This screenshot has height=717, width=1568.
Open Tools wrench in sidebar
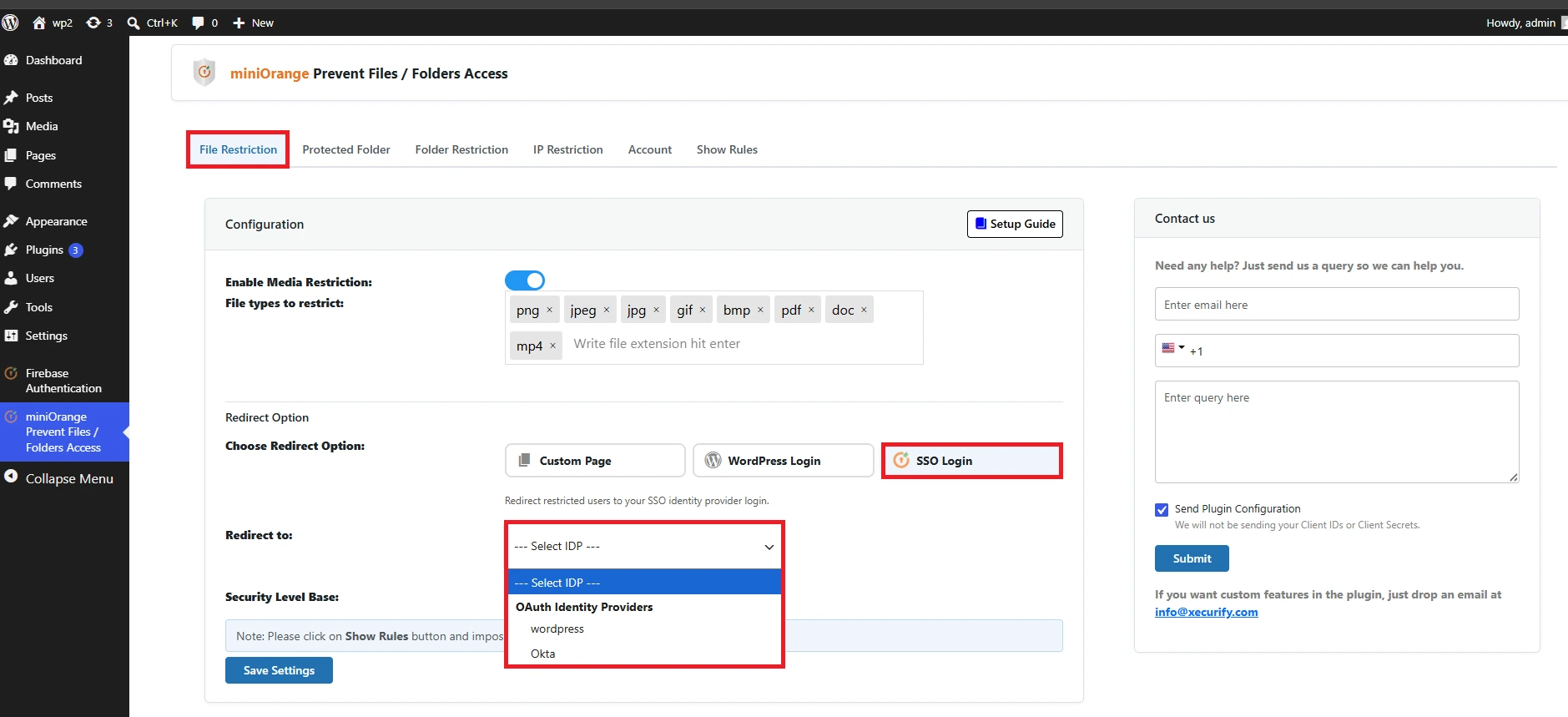[11, 307]
